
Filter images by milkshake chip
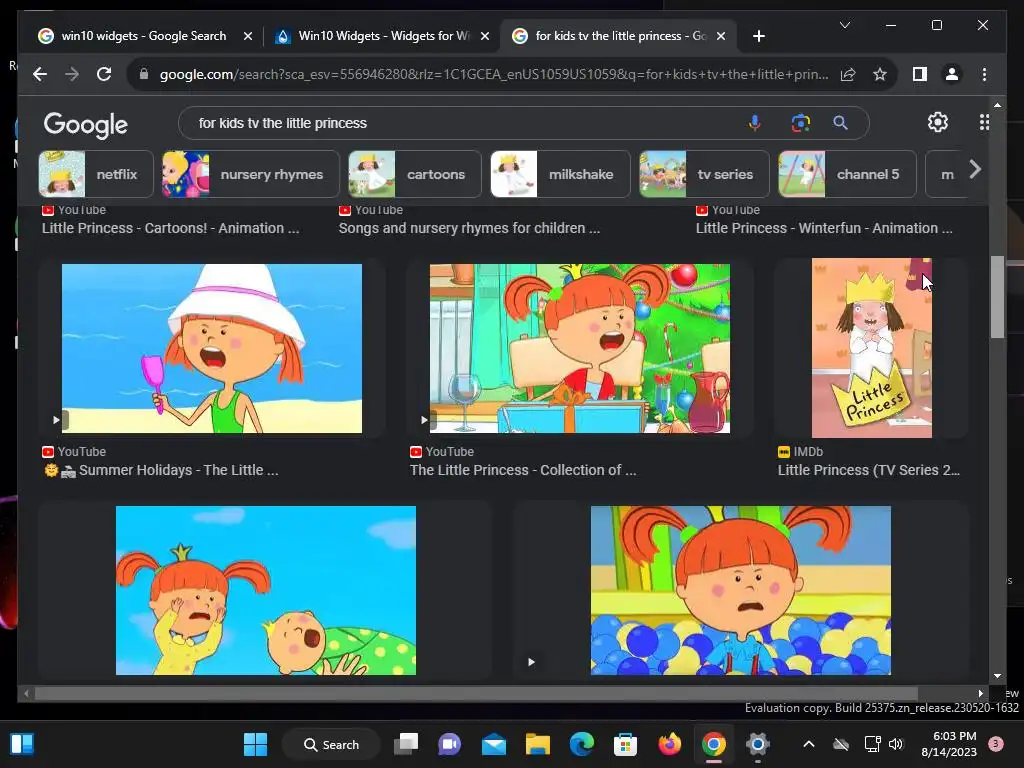[560, 174]
